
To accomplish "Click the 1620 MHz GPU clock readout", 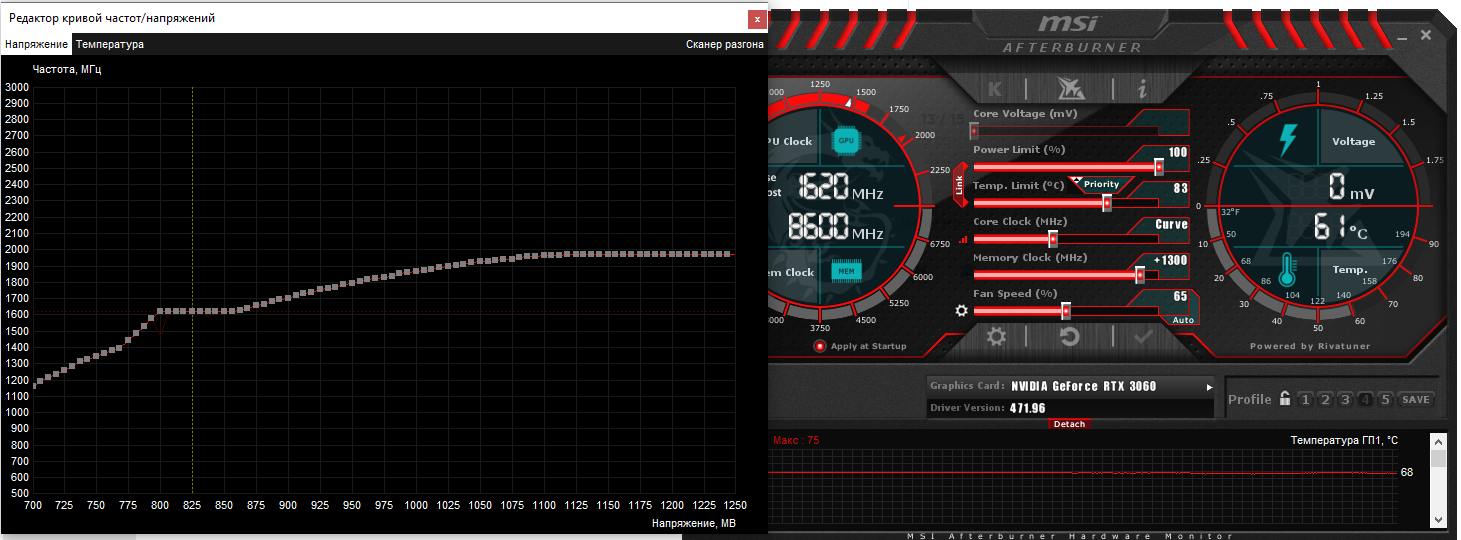I will (840, 186).
